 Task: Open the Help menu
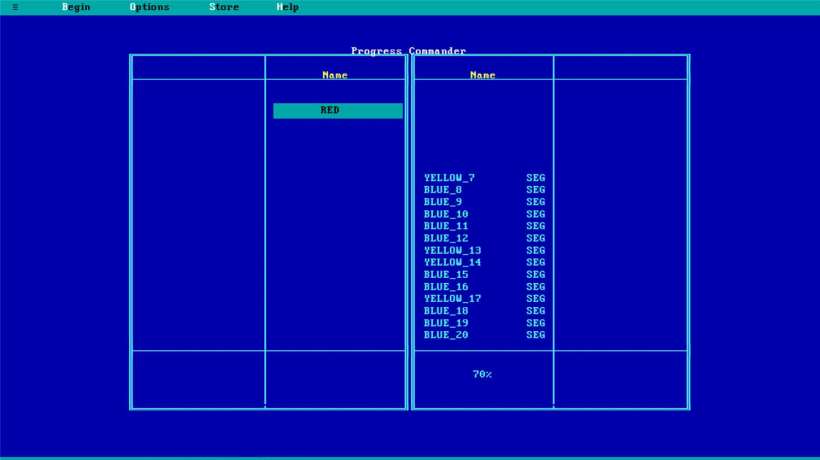coord(287,7)
